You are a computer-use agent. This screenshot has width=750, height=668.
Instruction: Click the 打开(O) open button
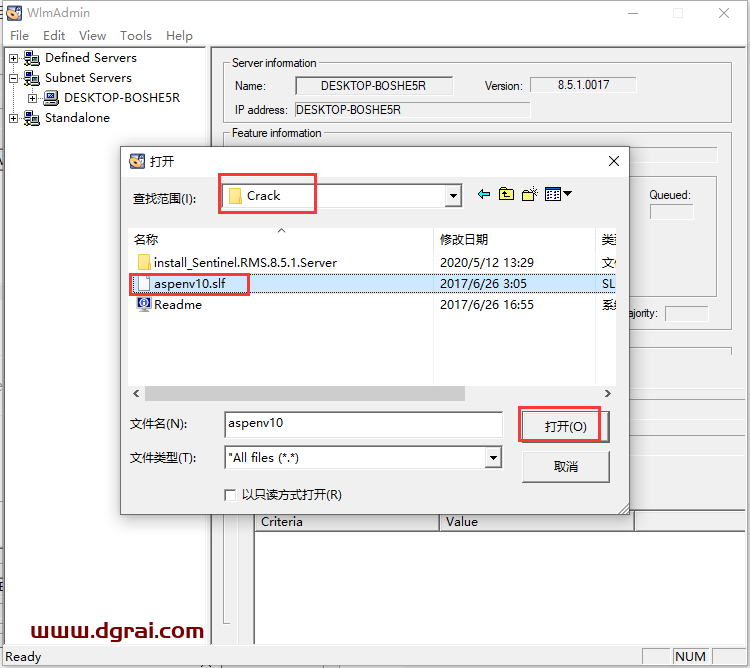coord(564,426)
